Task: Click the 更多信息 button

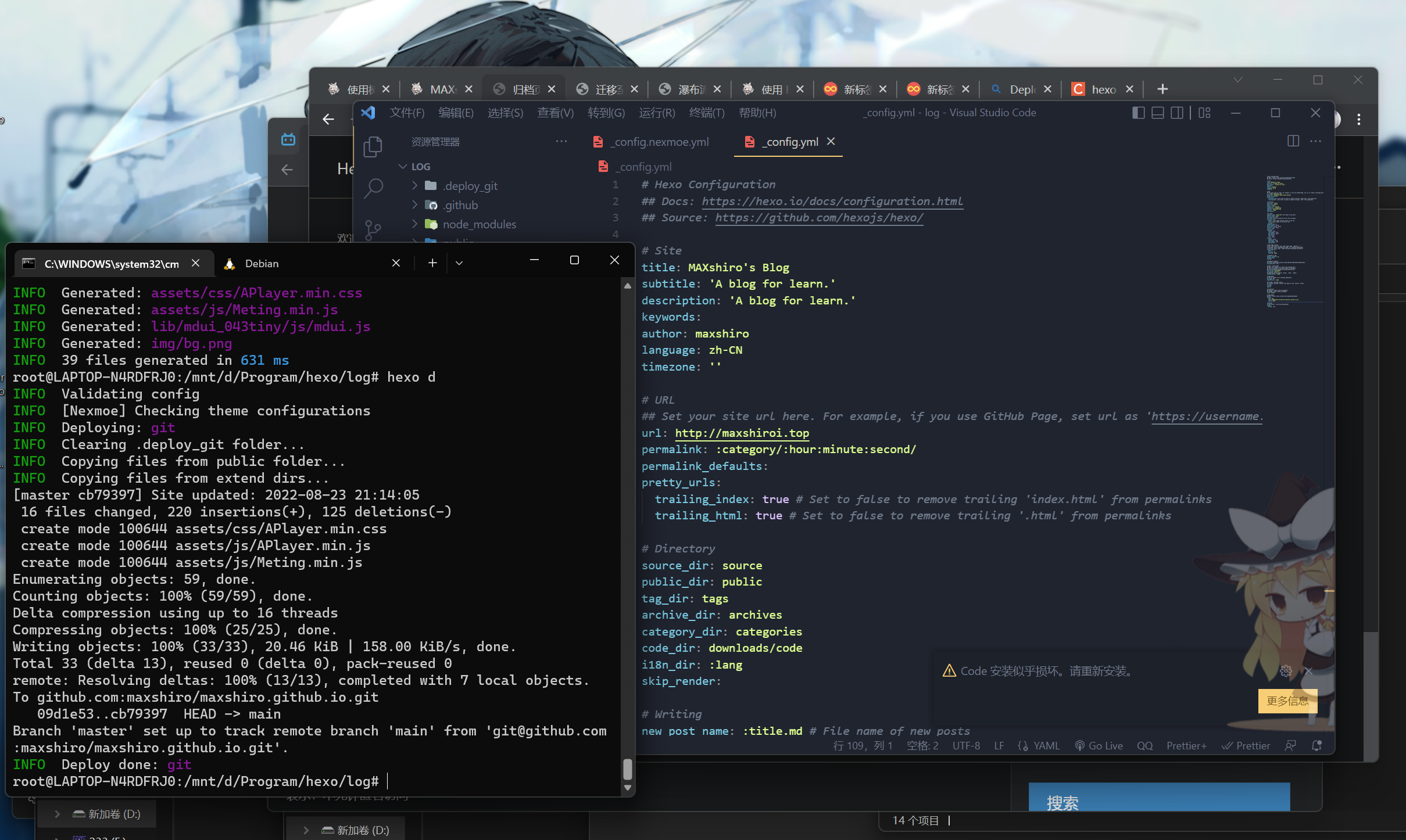Action: [1287, 701]
